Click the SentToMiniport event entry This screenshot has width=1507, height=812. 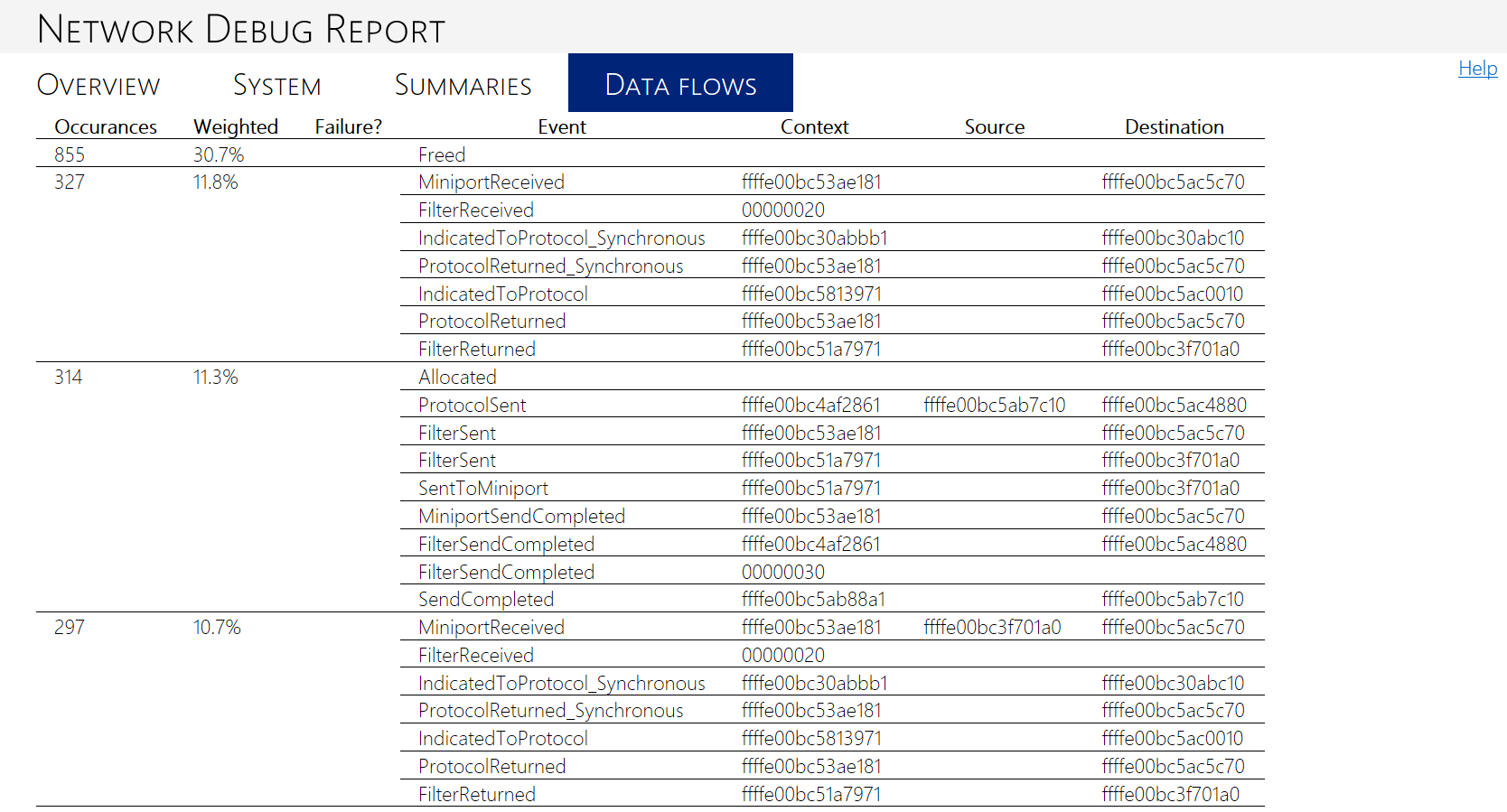[483, 488]
